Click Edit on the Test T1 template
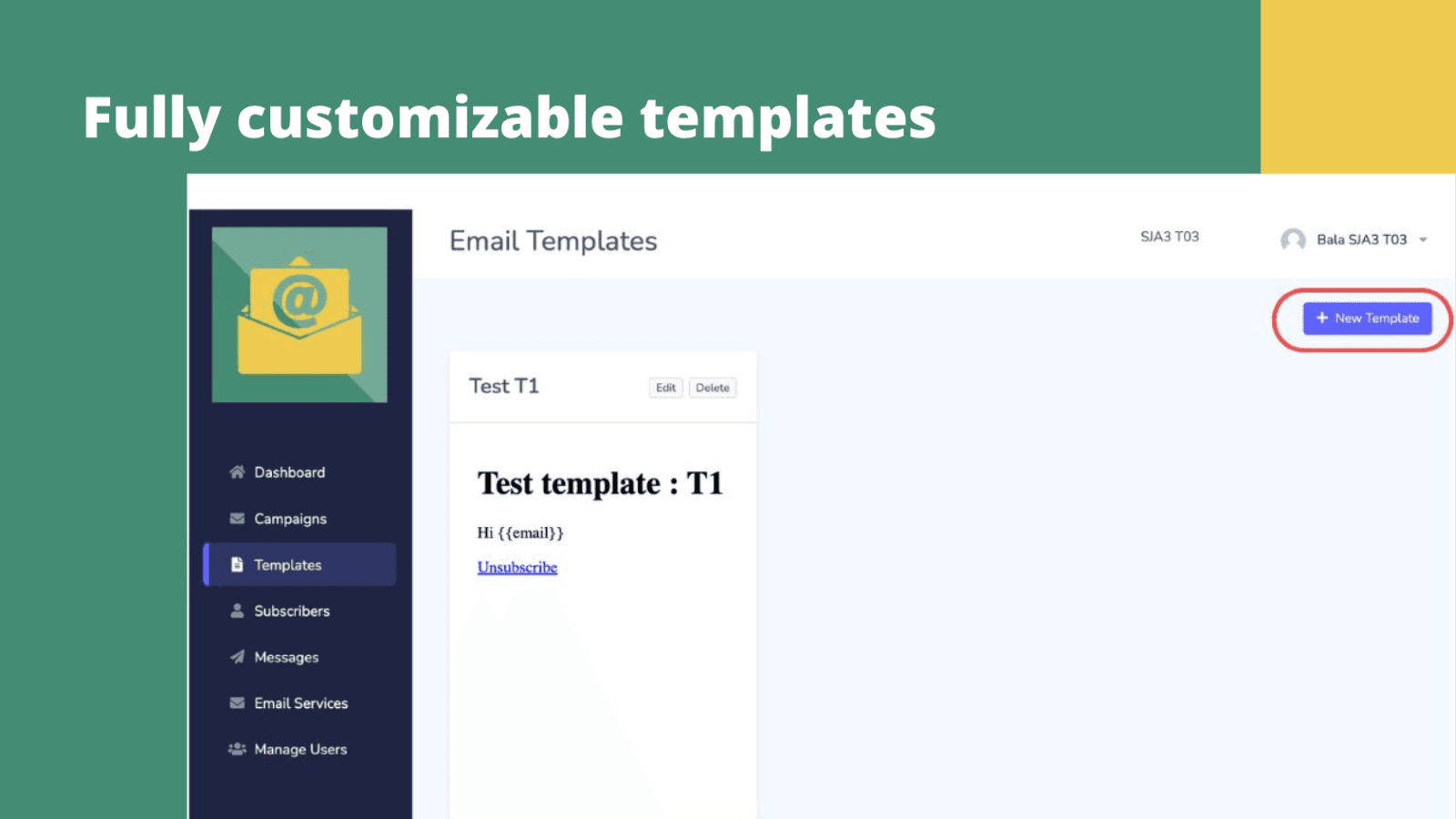 point(666,388)
